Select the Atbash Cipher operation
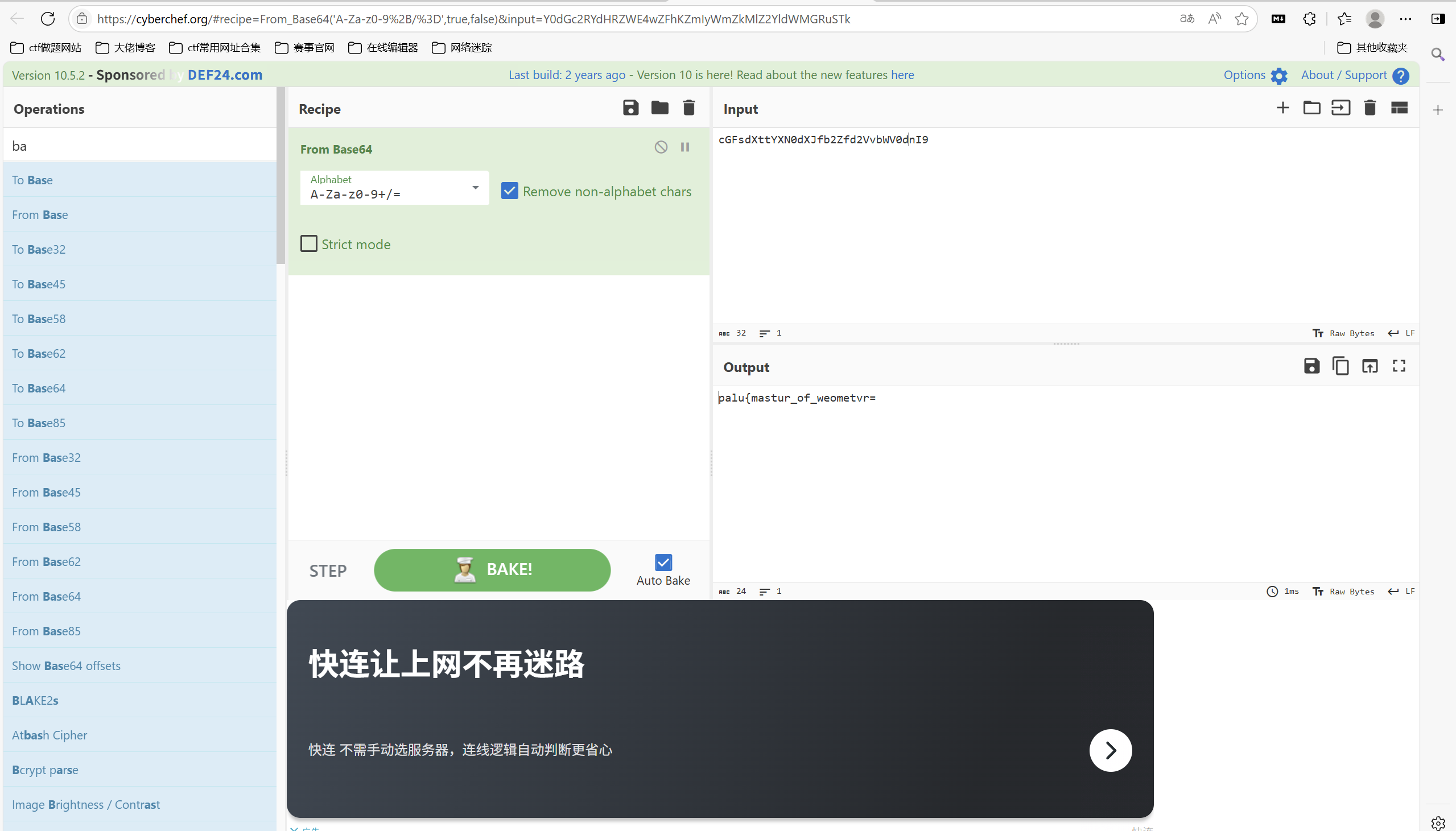 point(140,735)
